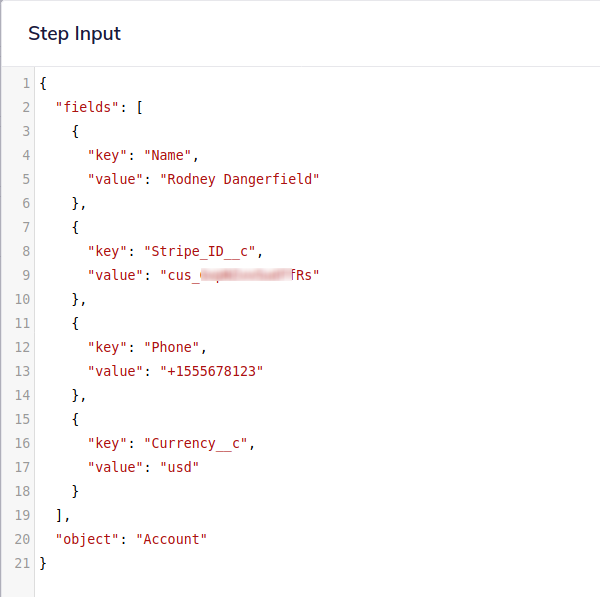The image size is (600, 597).
Task: Click the closing brace on line 21
Action: pos(43,563)
